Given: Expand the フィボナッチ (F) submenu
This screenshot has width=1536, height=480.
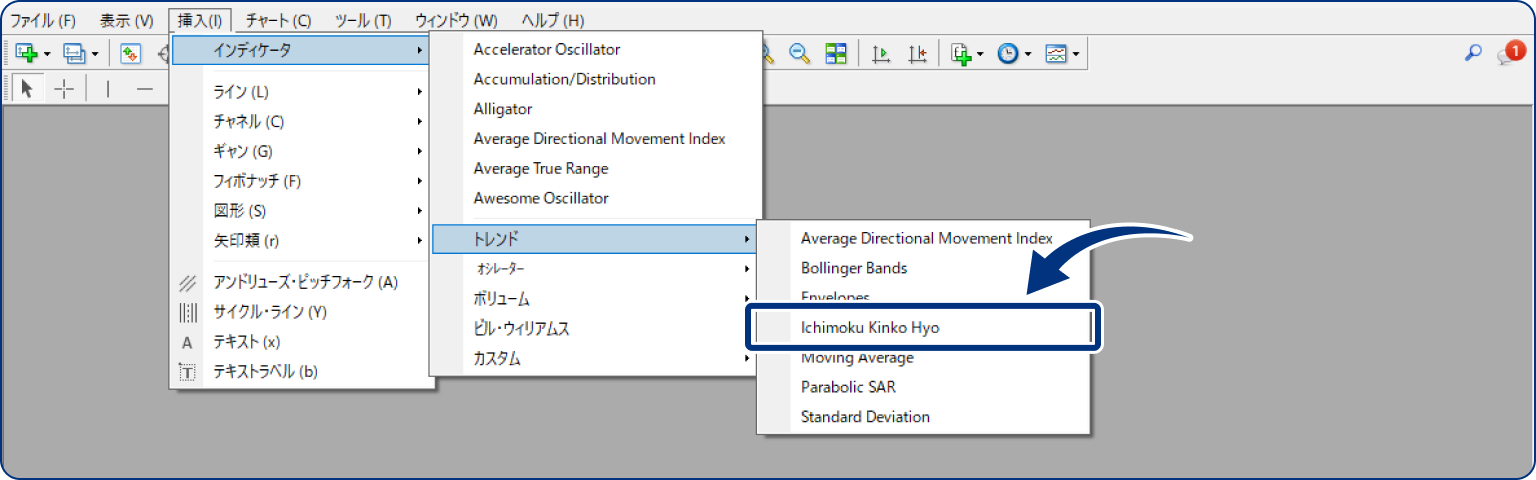Looking at the screenshot, I should pyautogui.click(x=301, y=181).
